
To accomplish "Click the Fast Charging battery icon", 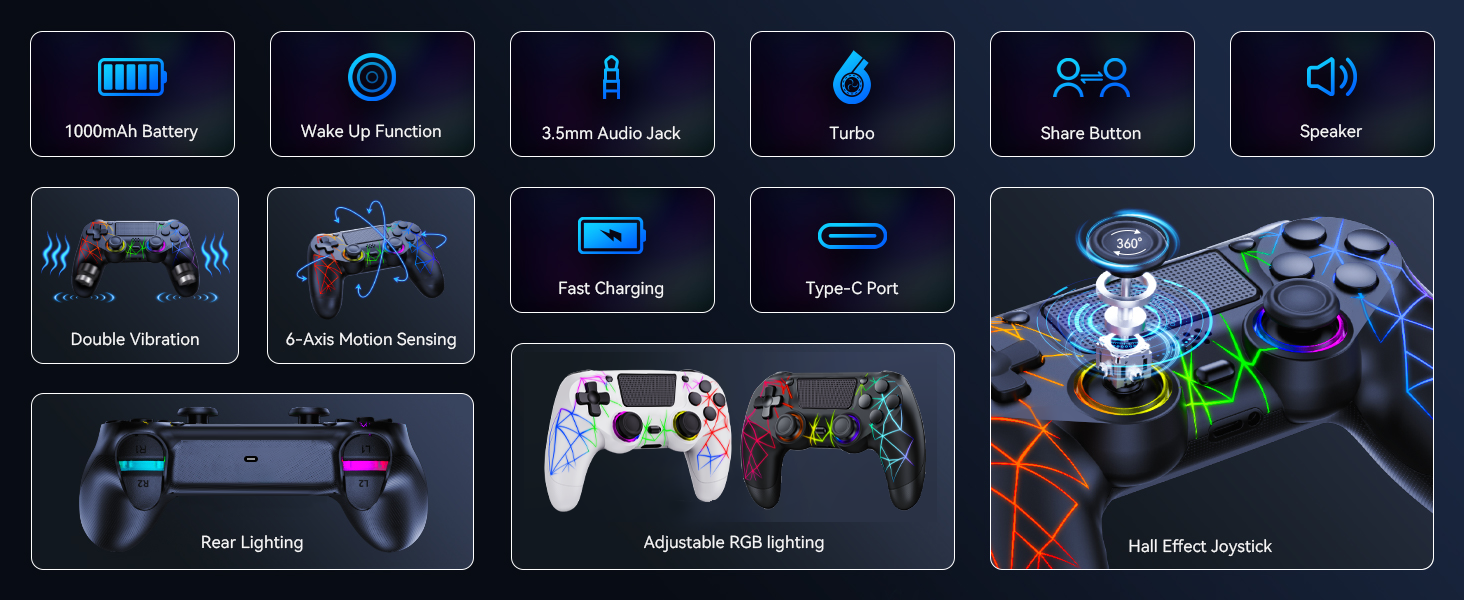I will 612,236.
